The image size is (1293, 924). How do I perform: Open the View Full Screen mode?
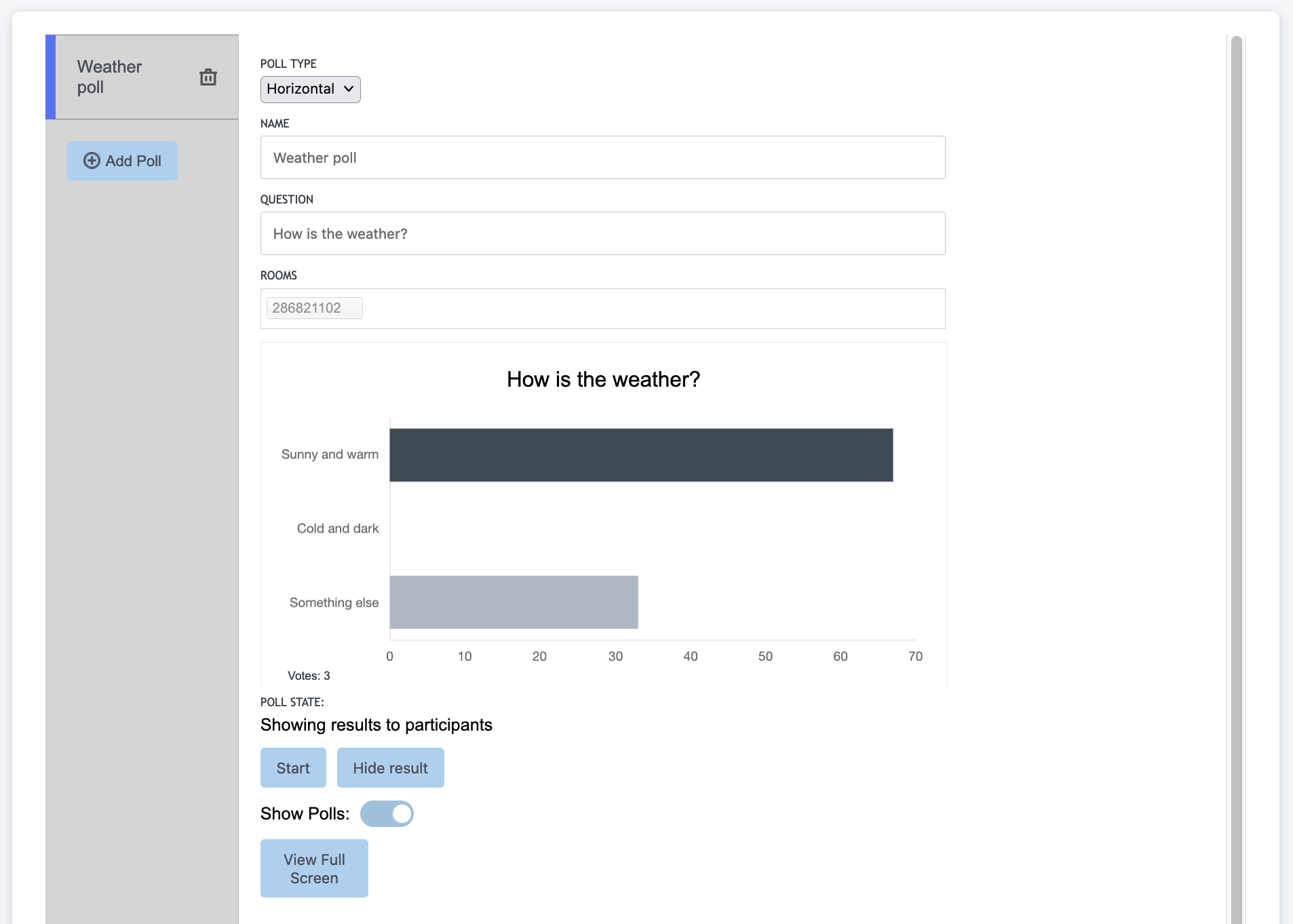click(x=314, y=868)
